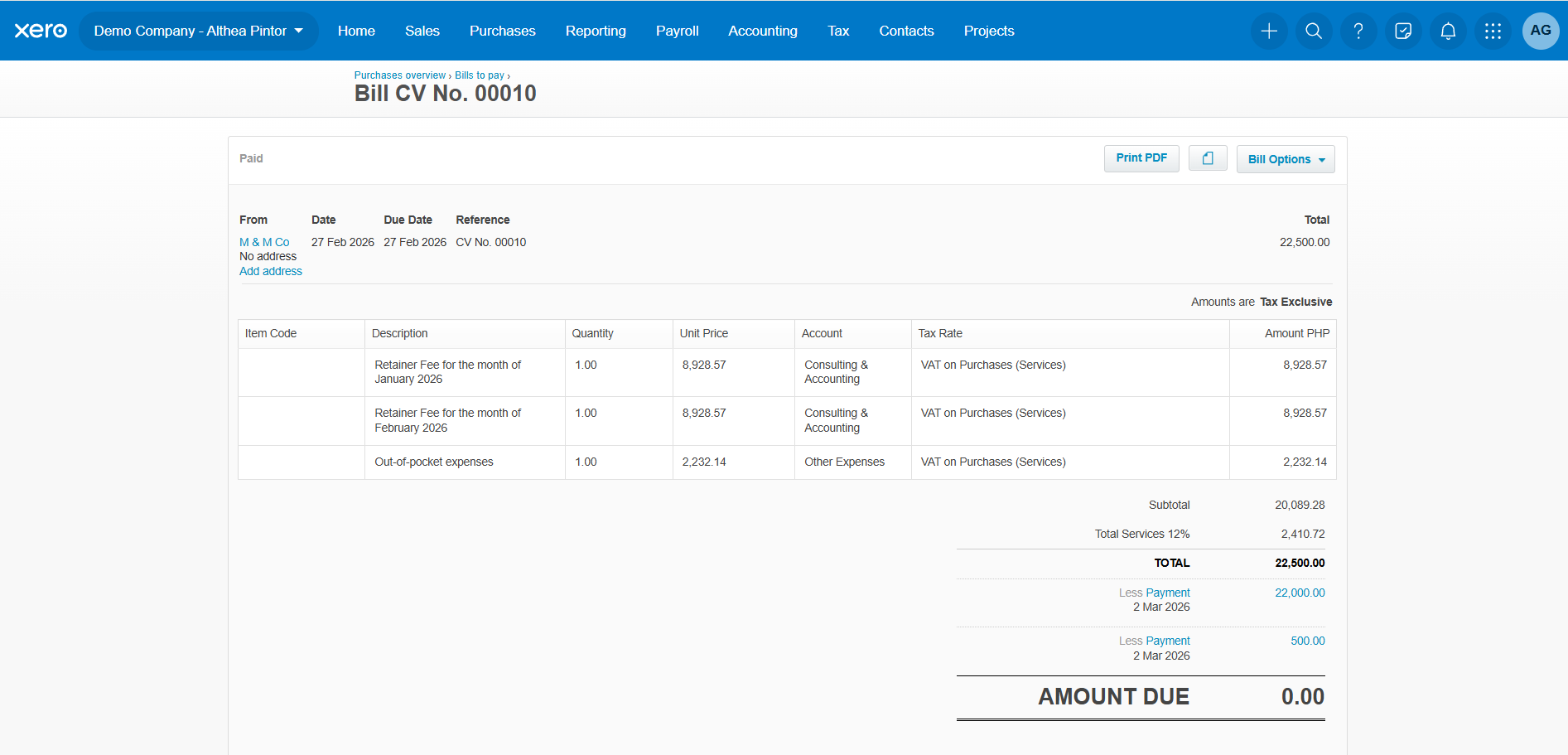Screen dimensions: 1568x755
Task: Open the Accounting menu
Action: (763, 31)
